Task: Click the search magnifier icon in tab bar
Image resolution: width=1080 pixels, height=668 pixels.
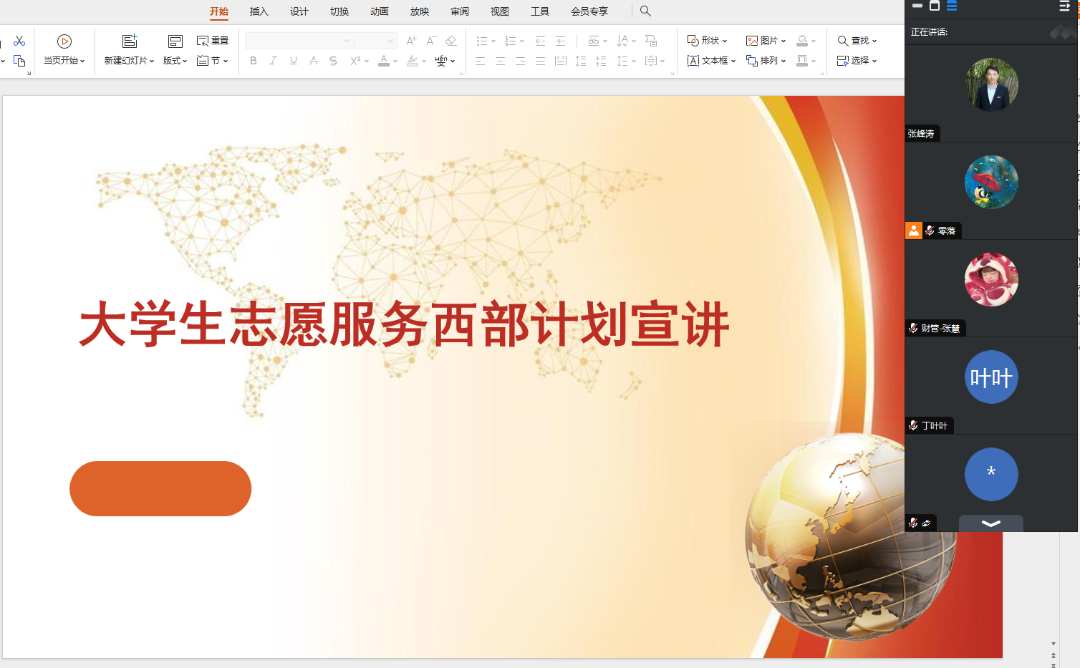Action: 645,11
